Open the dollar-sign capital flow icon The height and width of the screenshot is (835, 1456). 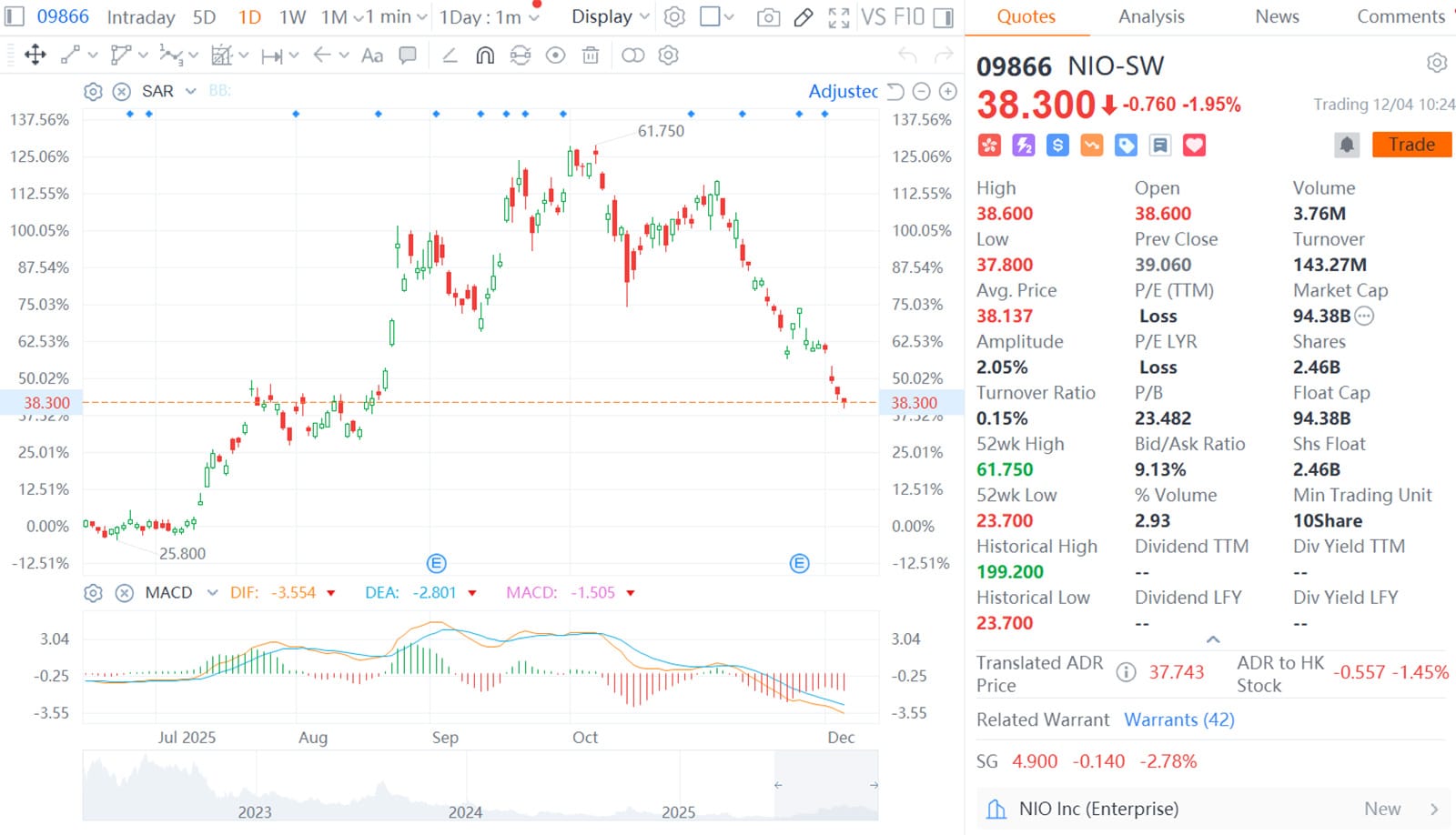click(1057, 145)
